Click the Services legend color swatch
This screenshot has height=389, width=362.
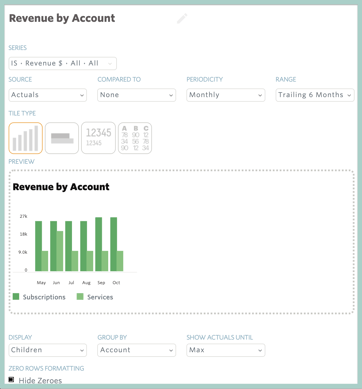tap(80, 297)
